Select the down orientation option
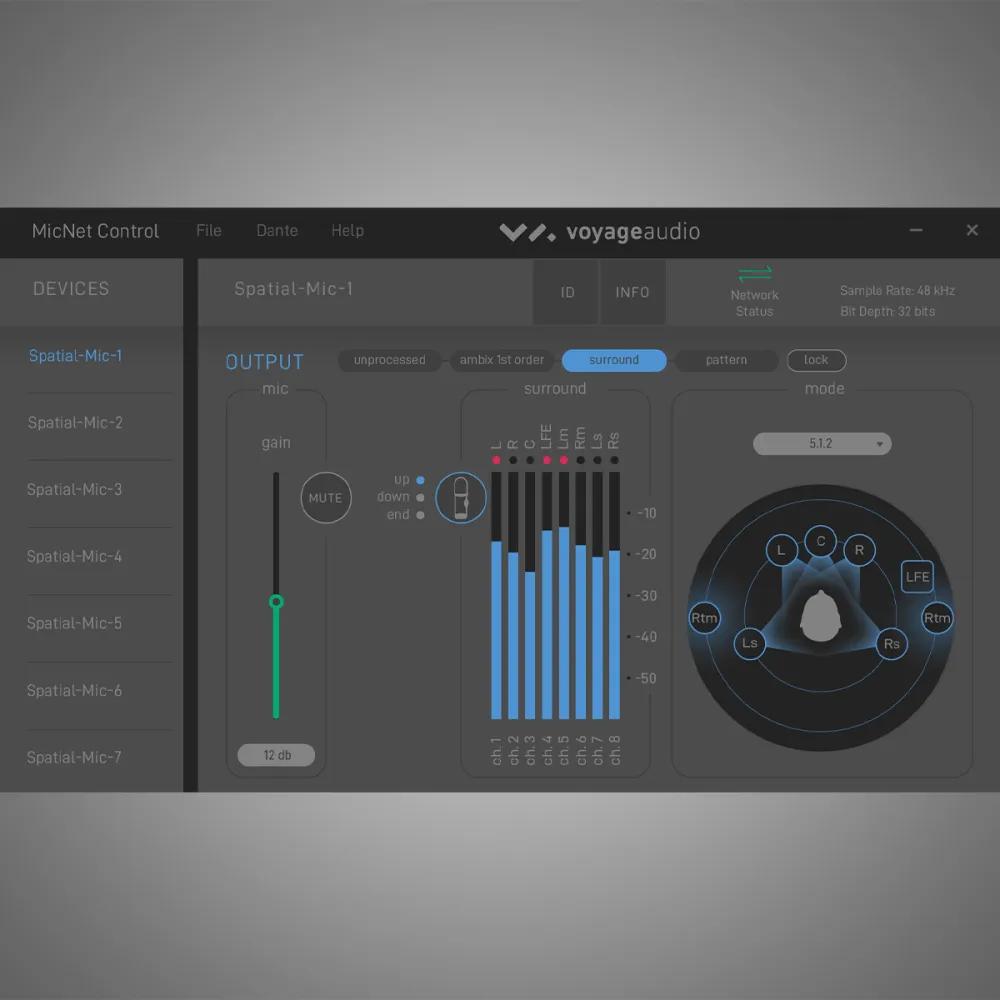 tap(420, 497)
